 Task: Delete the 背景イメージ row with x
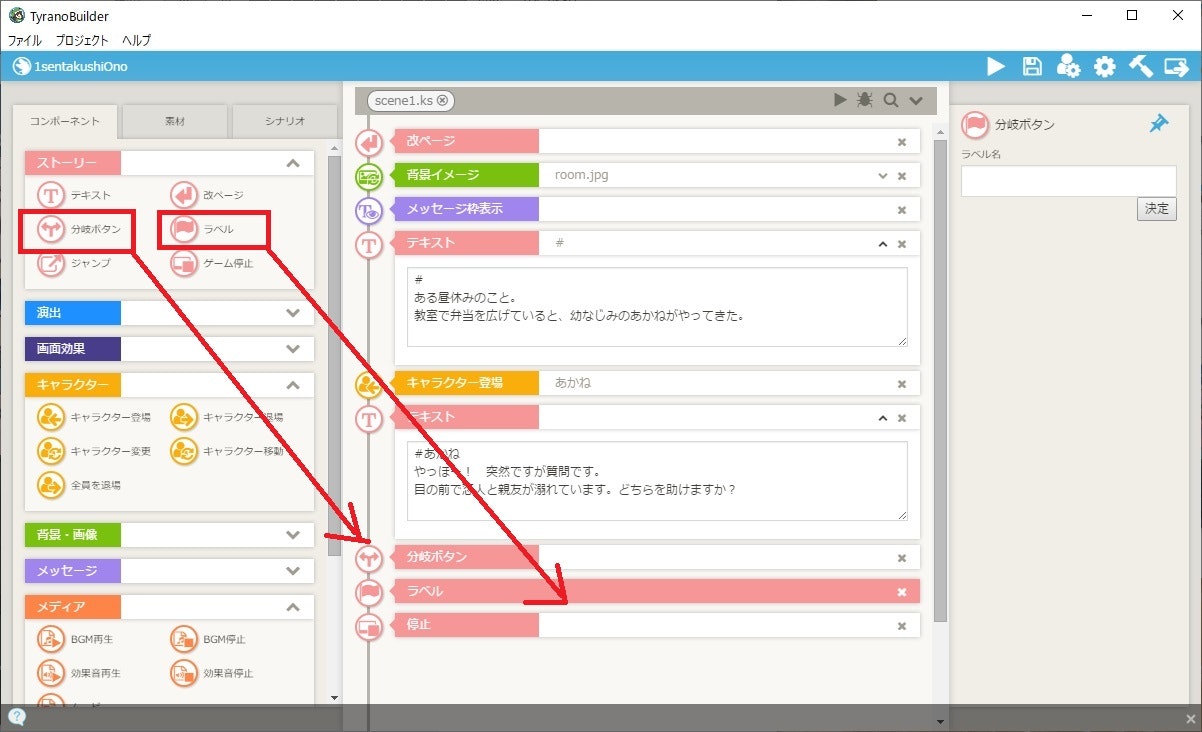coord(901,176)
